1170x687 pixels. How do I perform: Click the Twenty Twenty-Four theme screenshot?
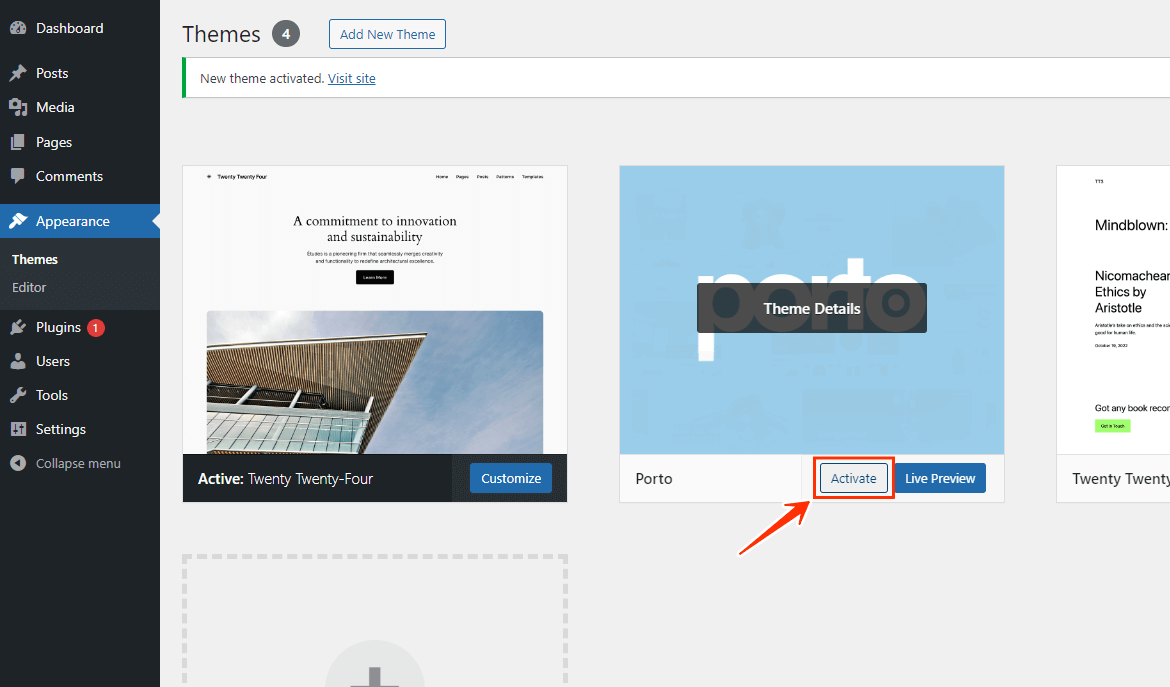tap(375, 310)
